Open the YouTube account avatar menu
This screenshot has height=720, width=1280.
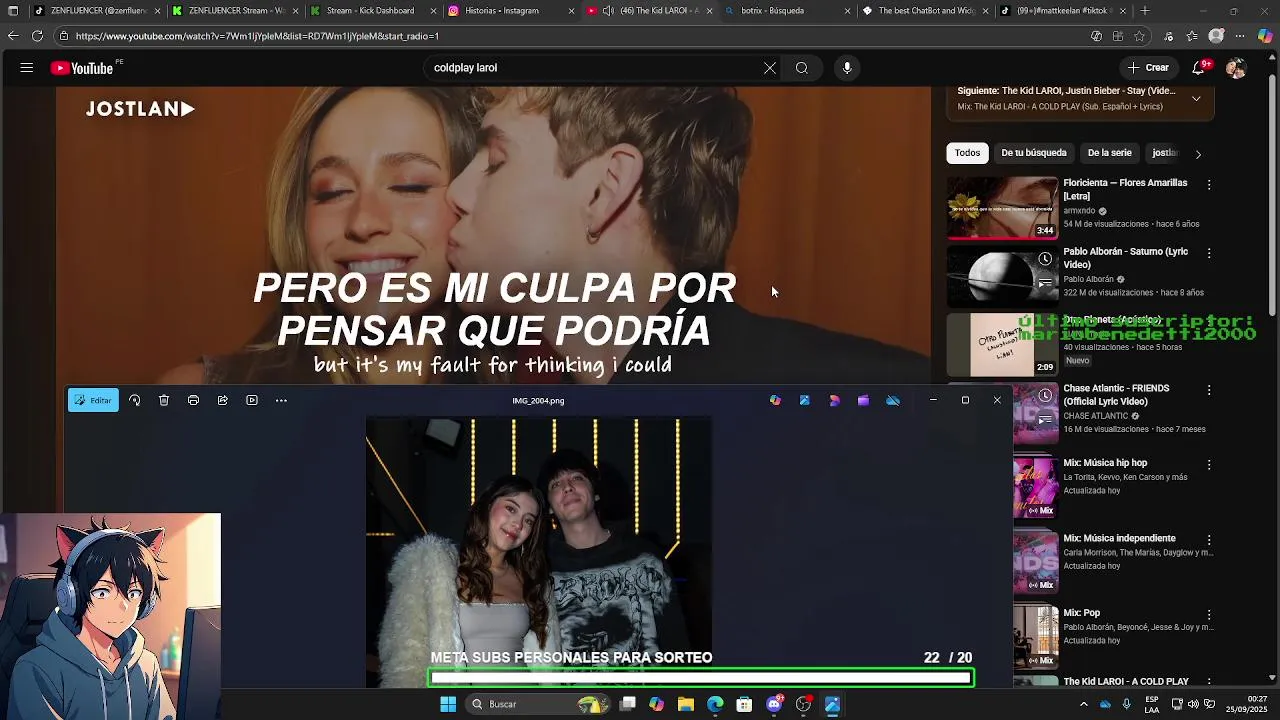[1236, 68]
